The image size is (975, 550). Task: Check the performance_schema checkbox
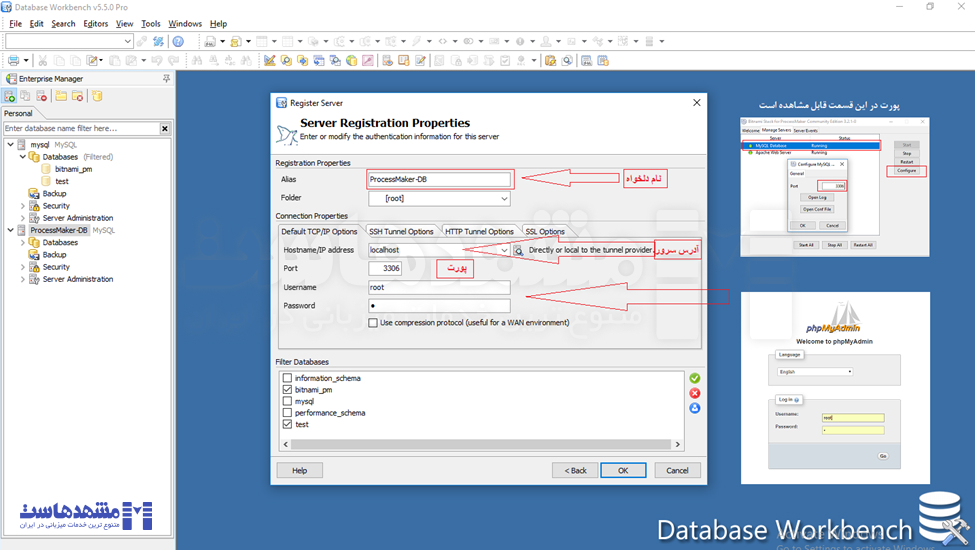tap(287, 413)
